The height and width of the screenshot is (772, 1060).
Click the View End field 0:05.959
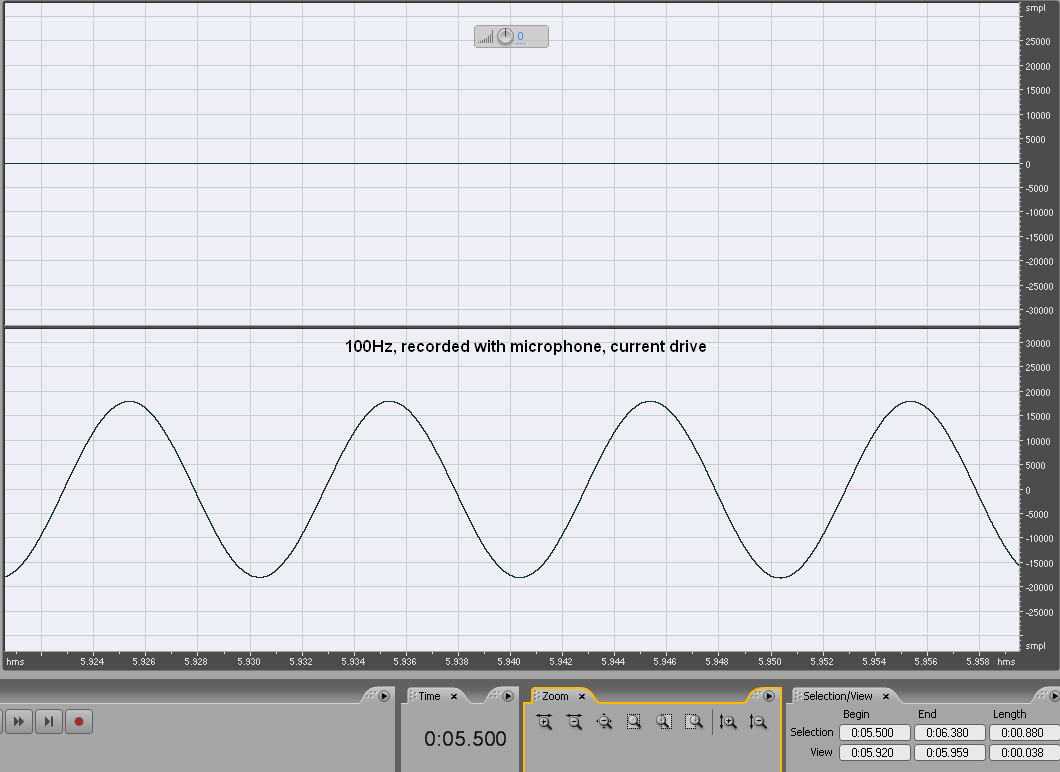[949, 752]
